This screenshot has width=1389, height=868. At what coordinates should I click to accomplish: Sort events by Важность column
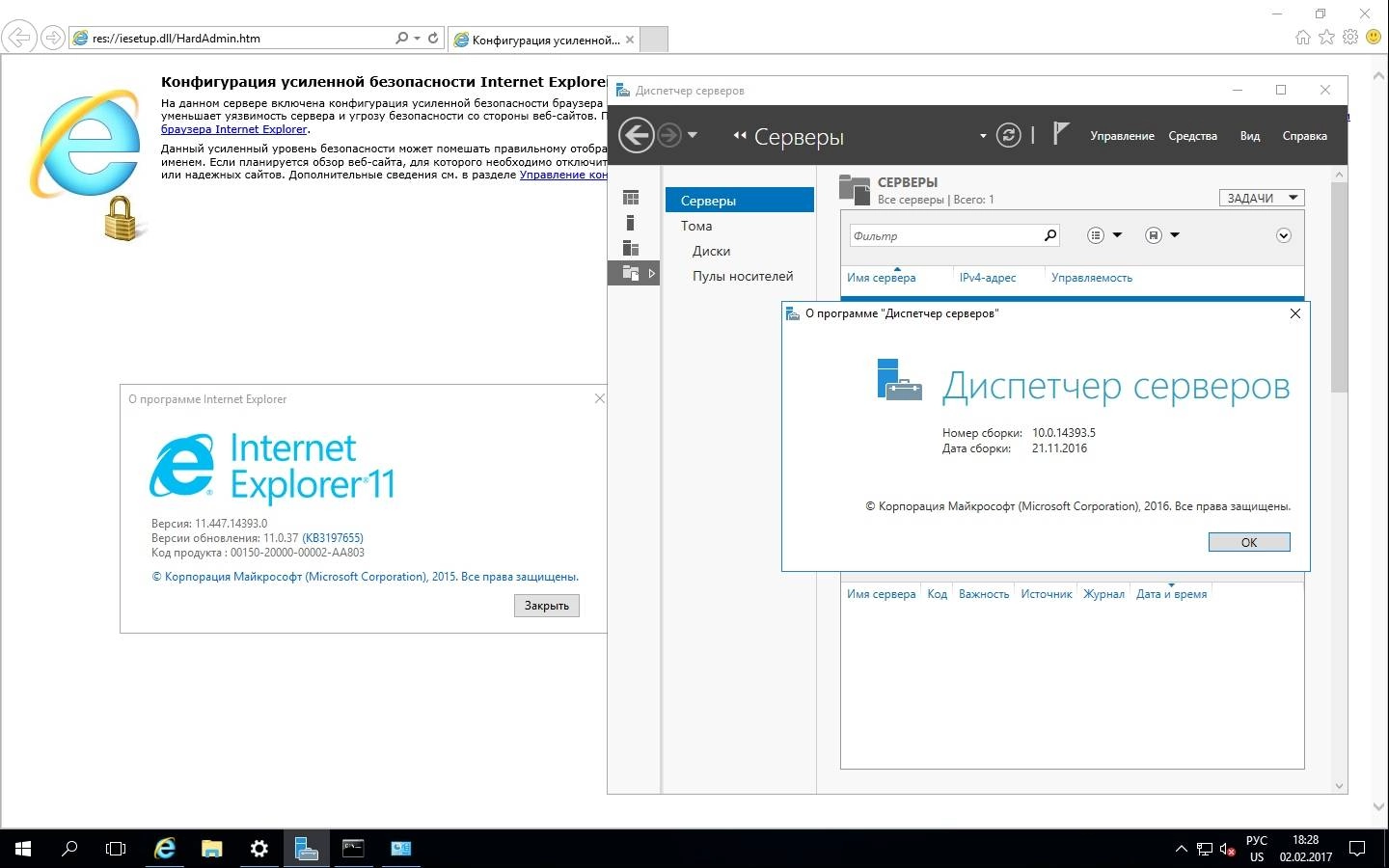(x=984, y=594)
